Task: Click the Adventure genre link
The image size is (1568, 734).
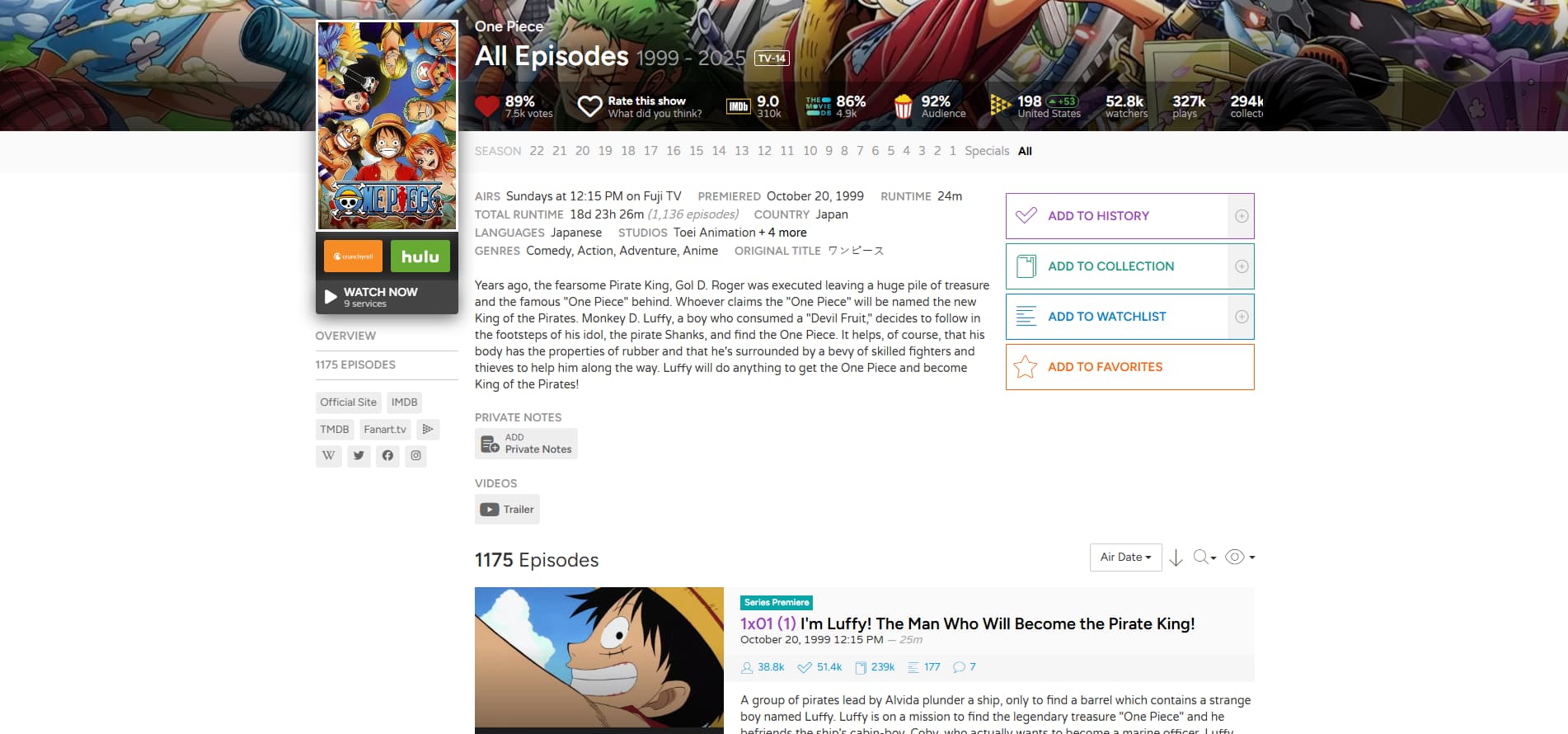Action: click(x=648, y=251)
